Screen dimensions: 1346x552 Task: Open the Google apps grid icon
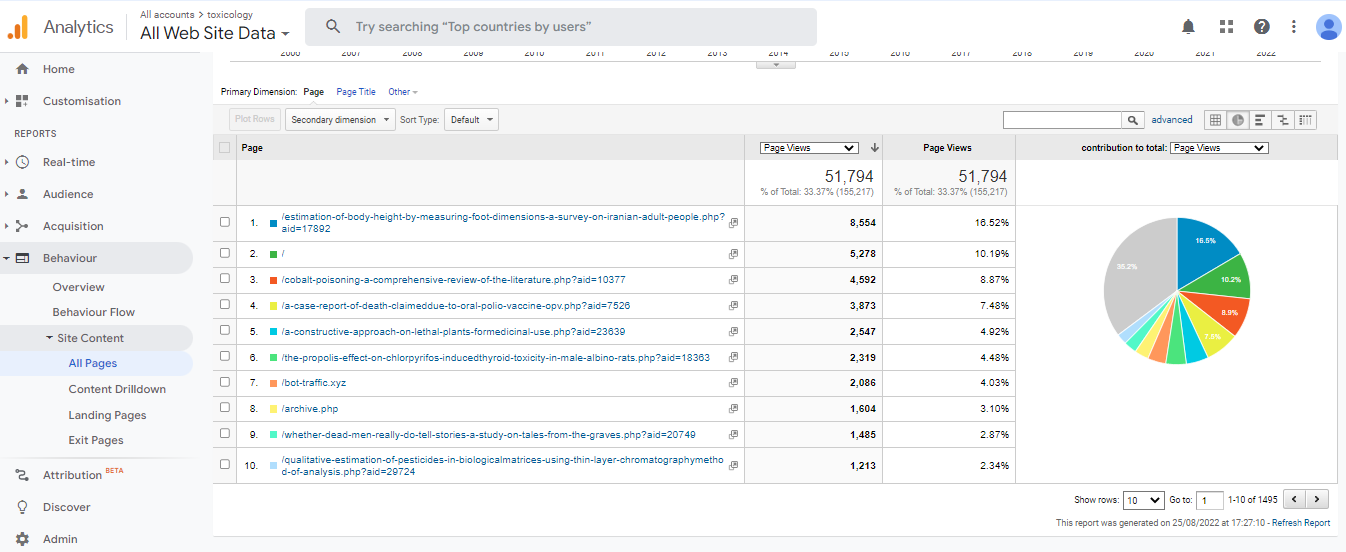[x=1226, y=27]
